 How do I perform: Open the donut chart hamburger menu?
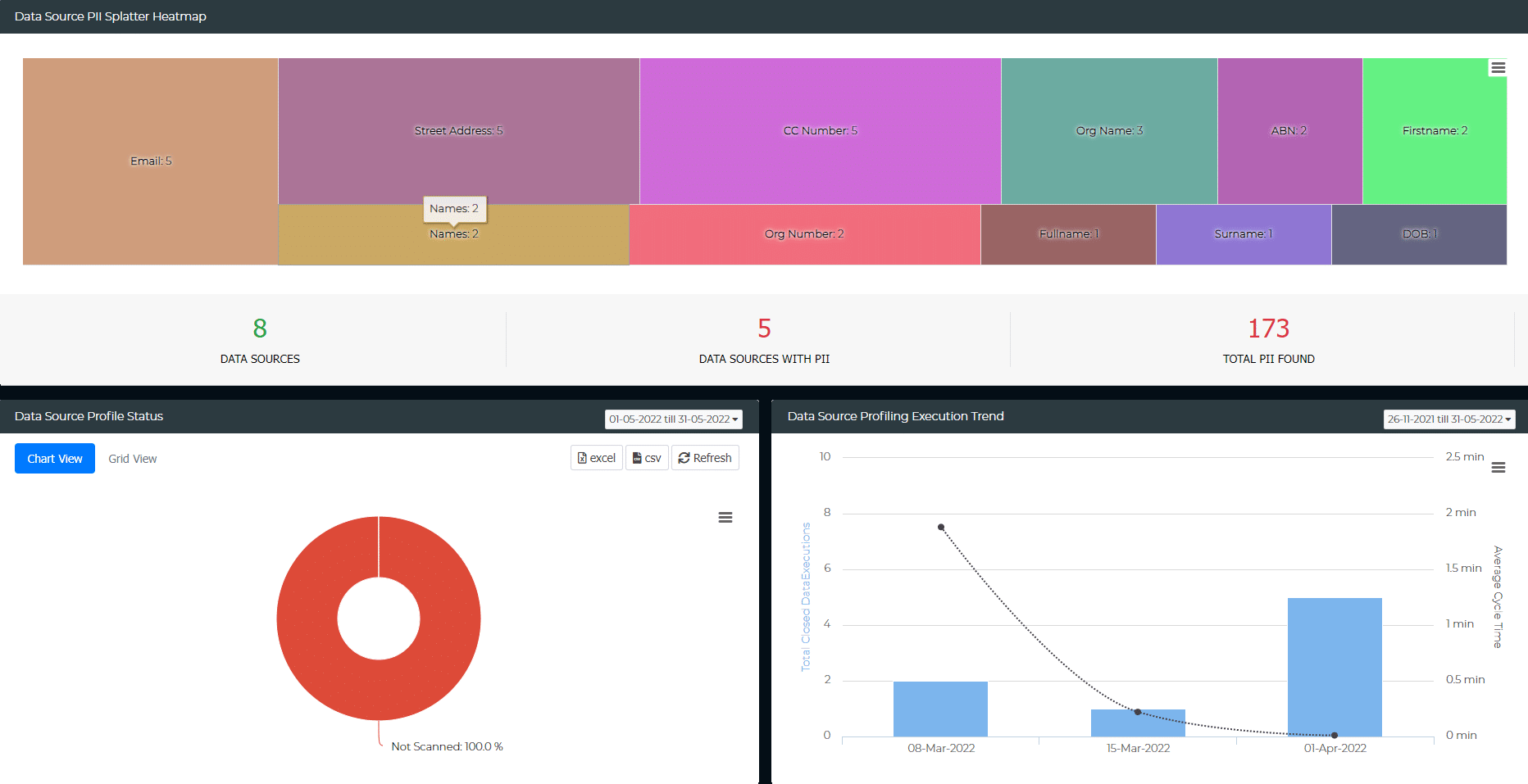pyautogui.click(x=725, y=518)
